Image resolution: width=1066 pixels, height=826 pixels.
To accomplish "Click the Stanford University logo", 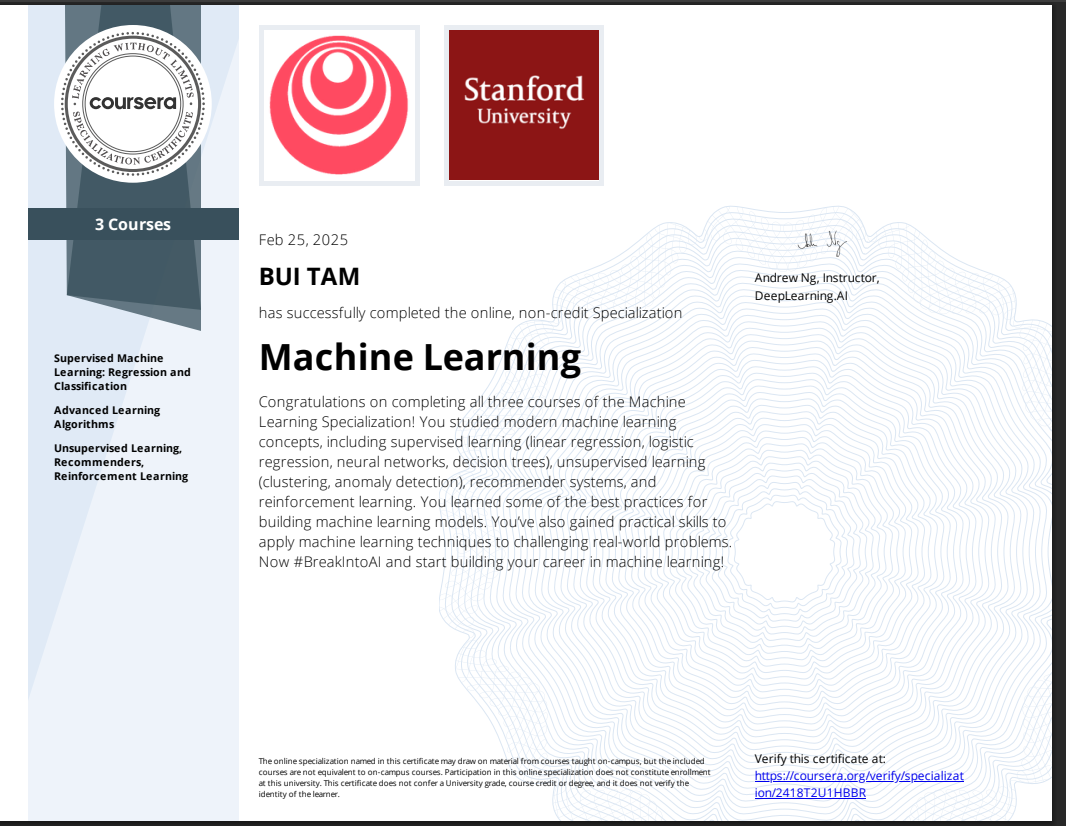I will (524, 104).
